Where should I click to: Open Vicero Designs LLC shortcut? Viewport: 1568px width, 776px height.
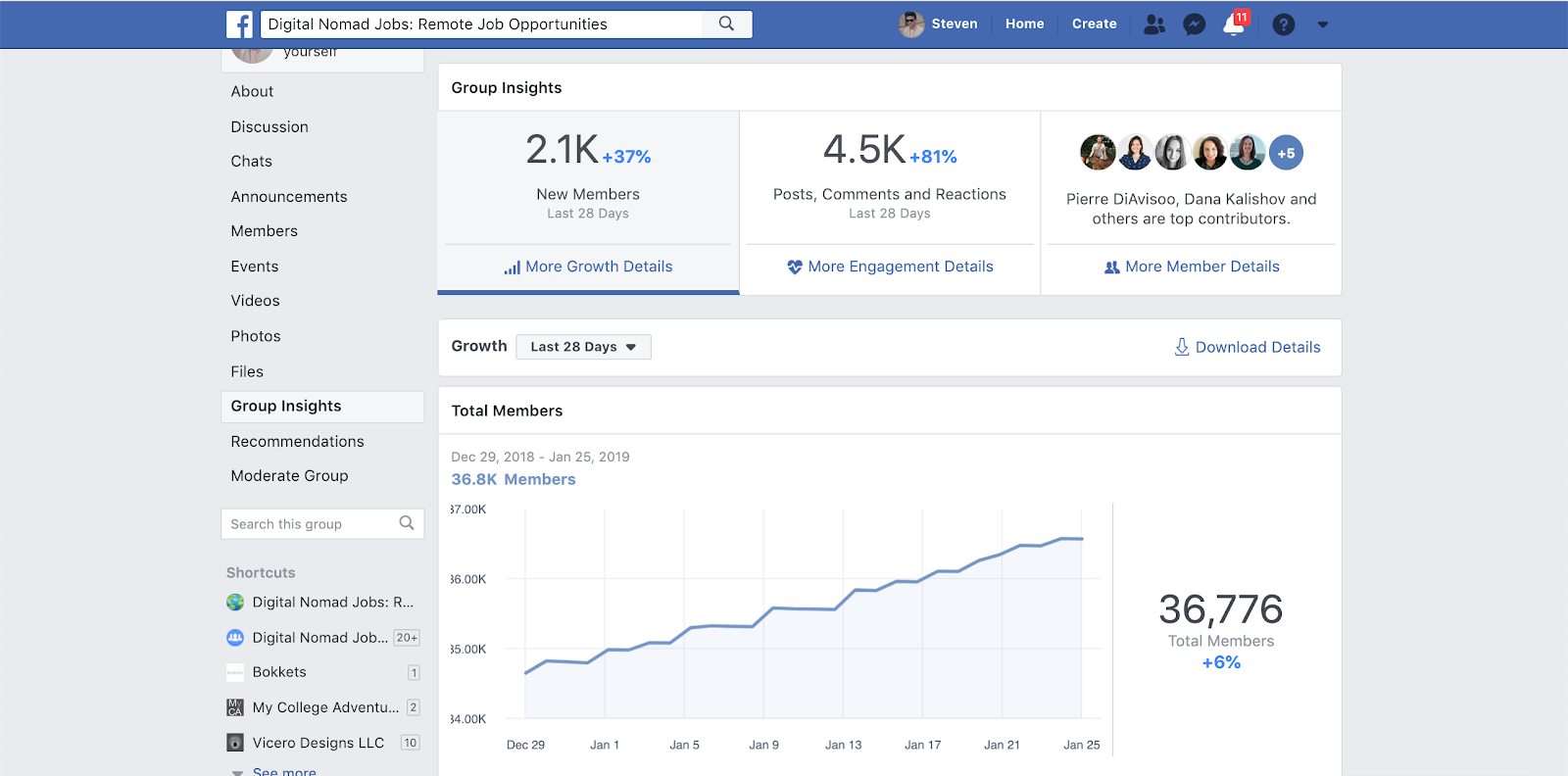(x=318, y=743)
